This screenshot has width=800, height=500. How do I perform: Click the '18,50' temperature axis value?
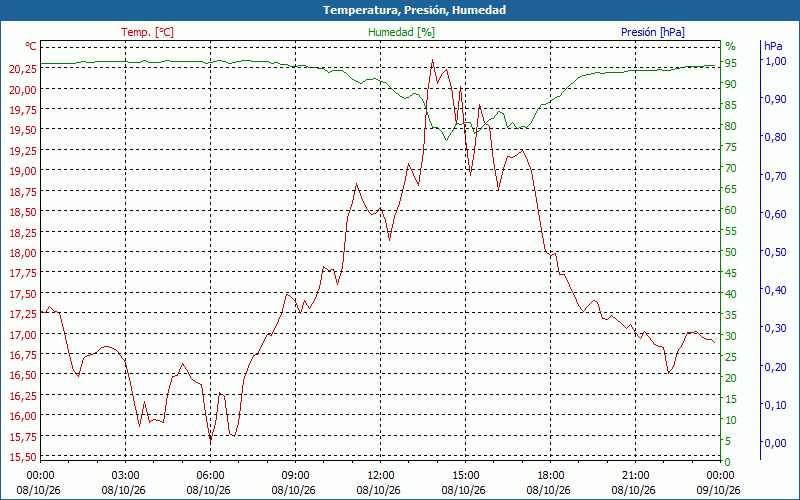[x=23, y=212]
